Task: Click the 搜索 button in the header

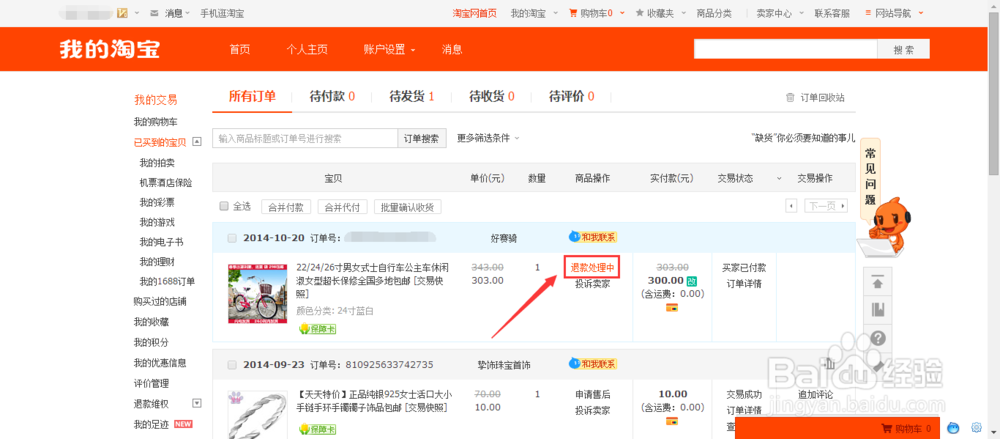Action: [903, 49]
